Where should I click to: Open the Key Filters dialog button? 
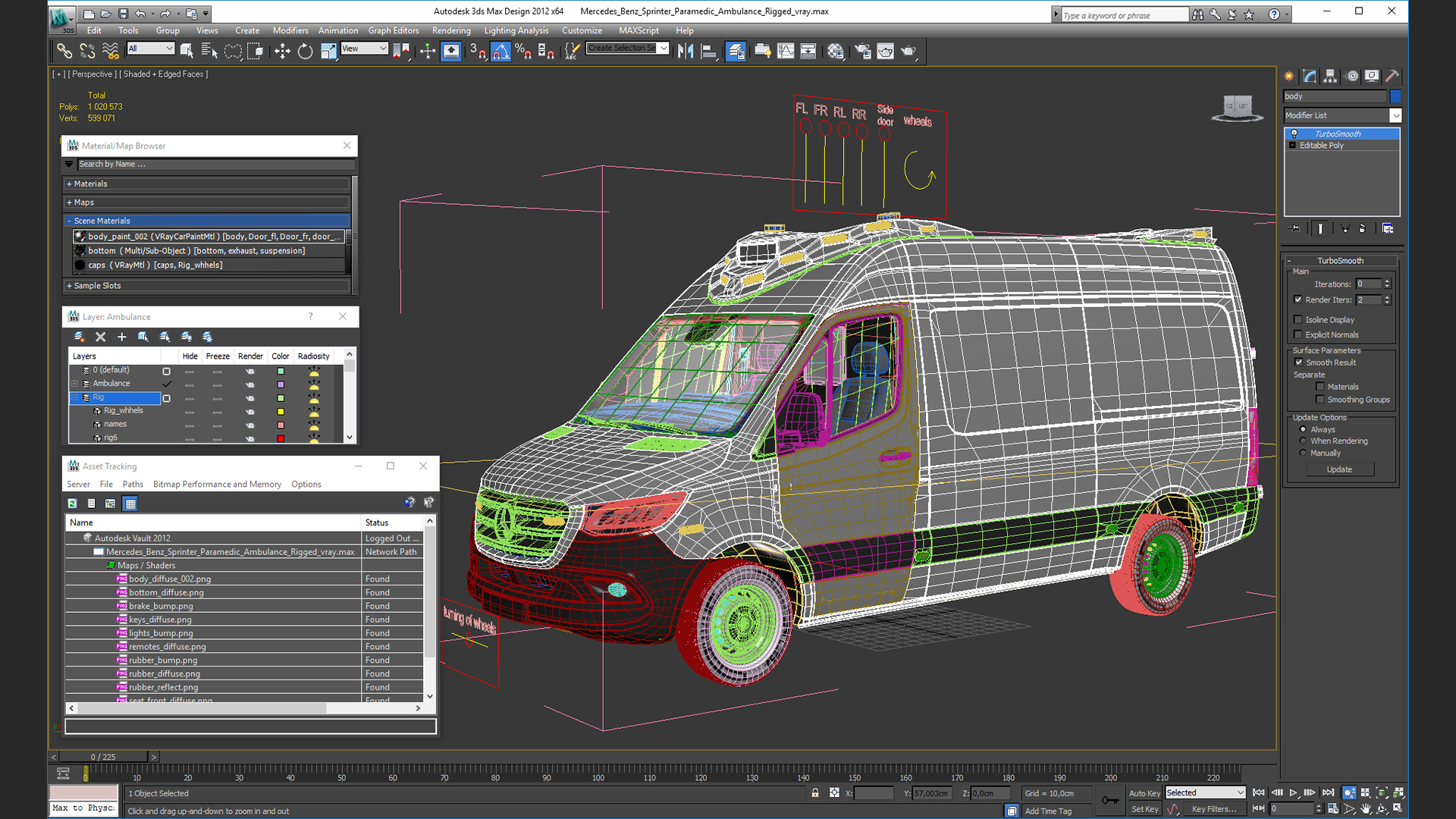pyautogui.click(x=1214, y=809)
